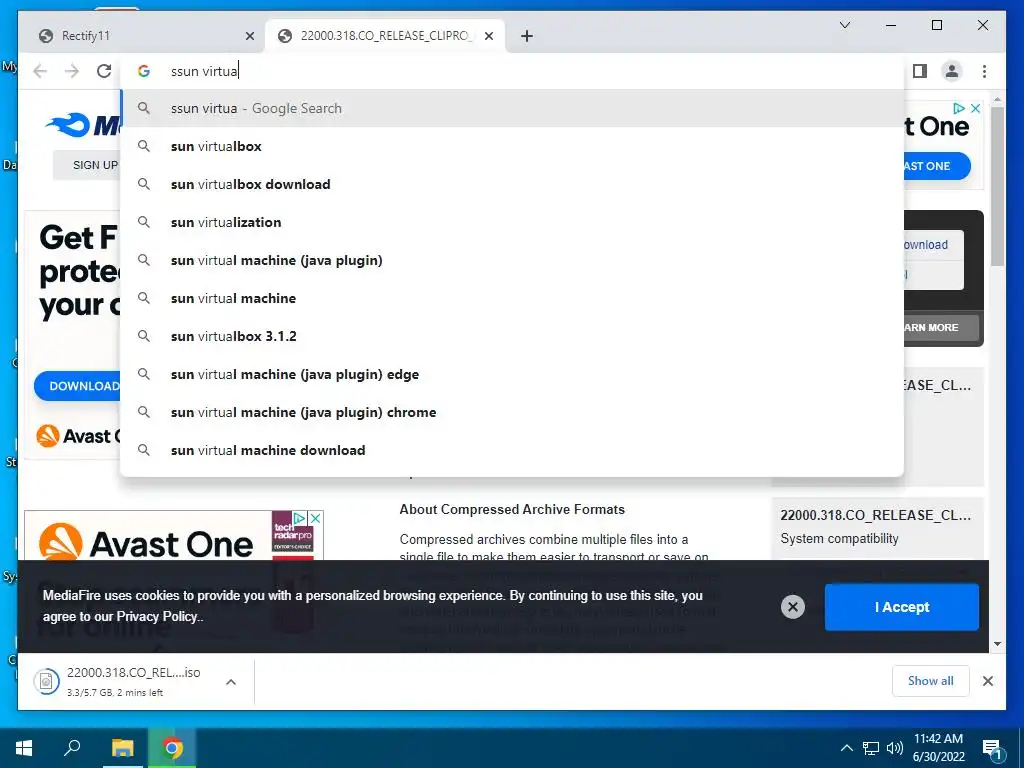Open Windows taskbar search

click(x=72, y=748)
